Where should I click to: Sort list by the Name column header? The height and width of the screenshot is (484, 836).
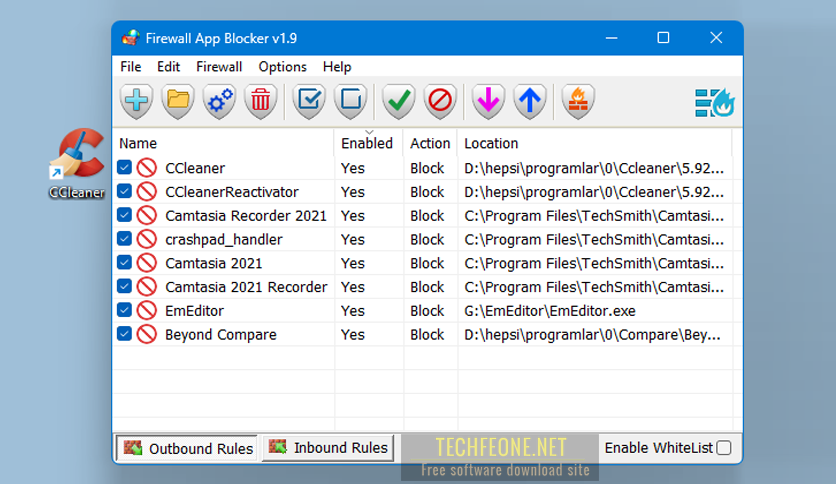tap(224, 143)
